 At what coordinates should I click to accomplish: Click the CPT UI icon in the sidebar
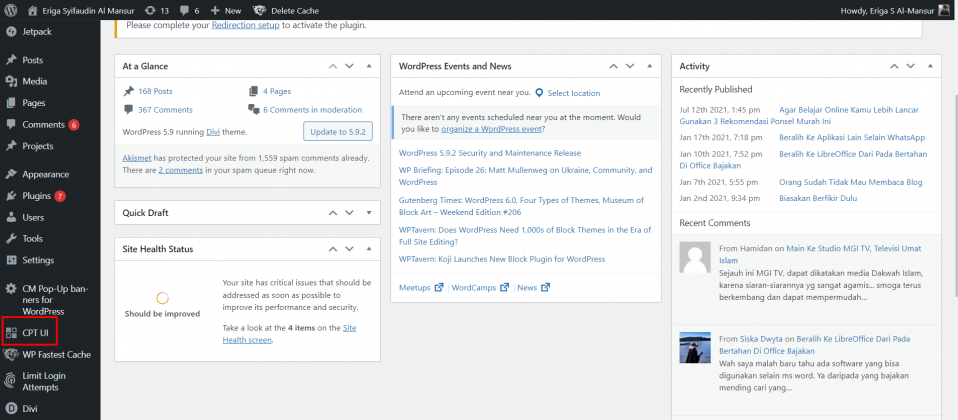point(10,333)
